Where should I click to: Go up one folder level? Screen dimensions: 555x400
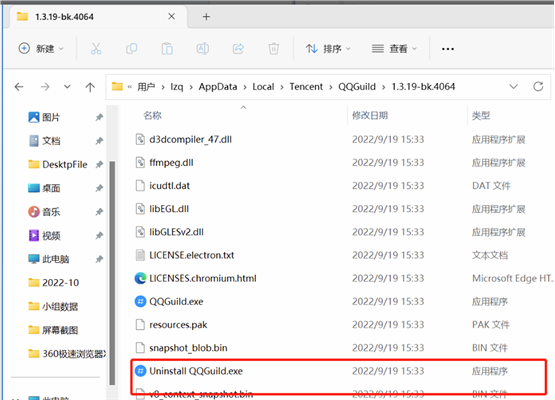(x=90, y=87)
